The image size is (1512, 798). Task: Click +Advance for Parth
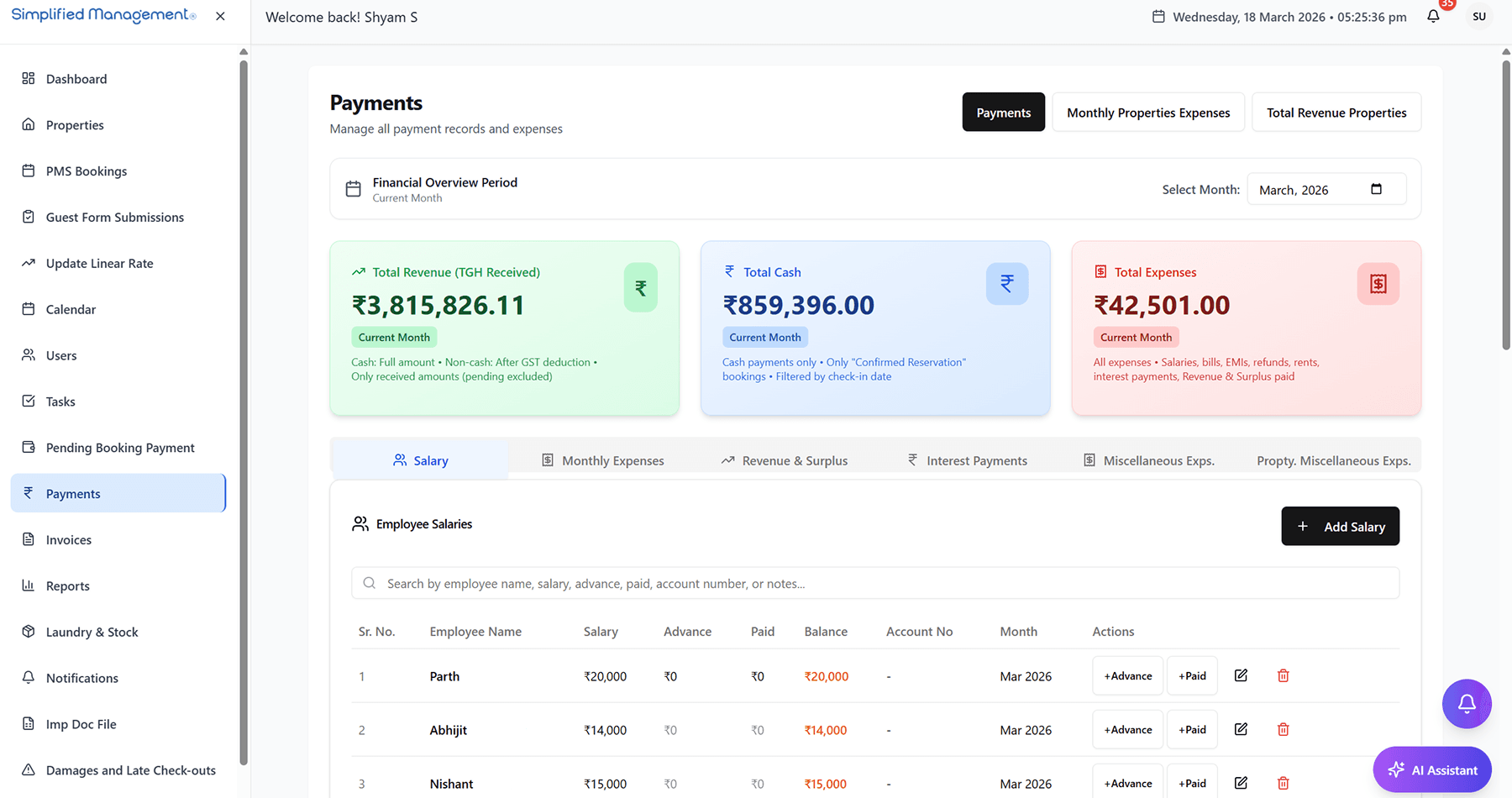1127,675
